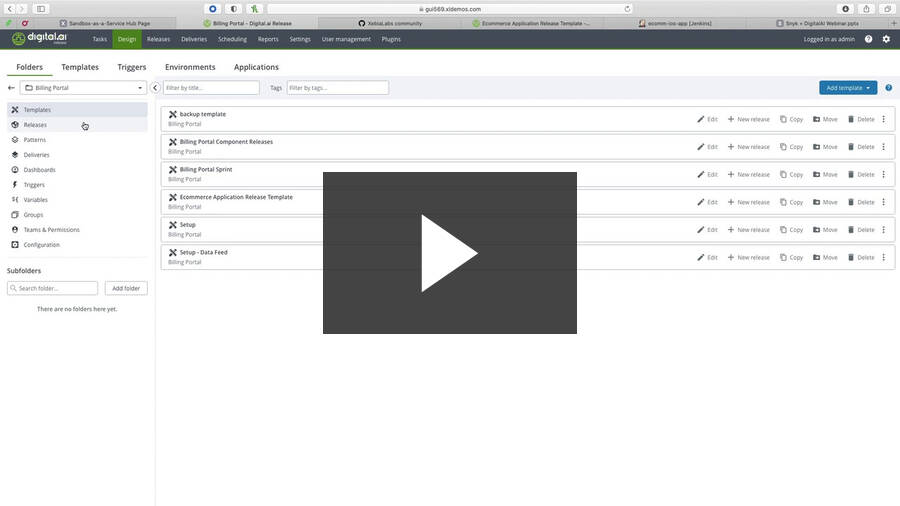Edit the backup template
Viewport: 900px width, 506px height.
[707, 119]
